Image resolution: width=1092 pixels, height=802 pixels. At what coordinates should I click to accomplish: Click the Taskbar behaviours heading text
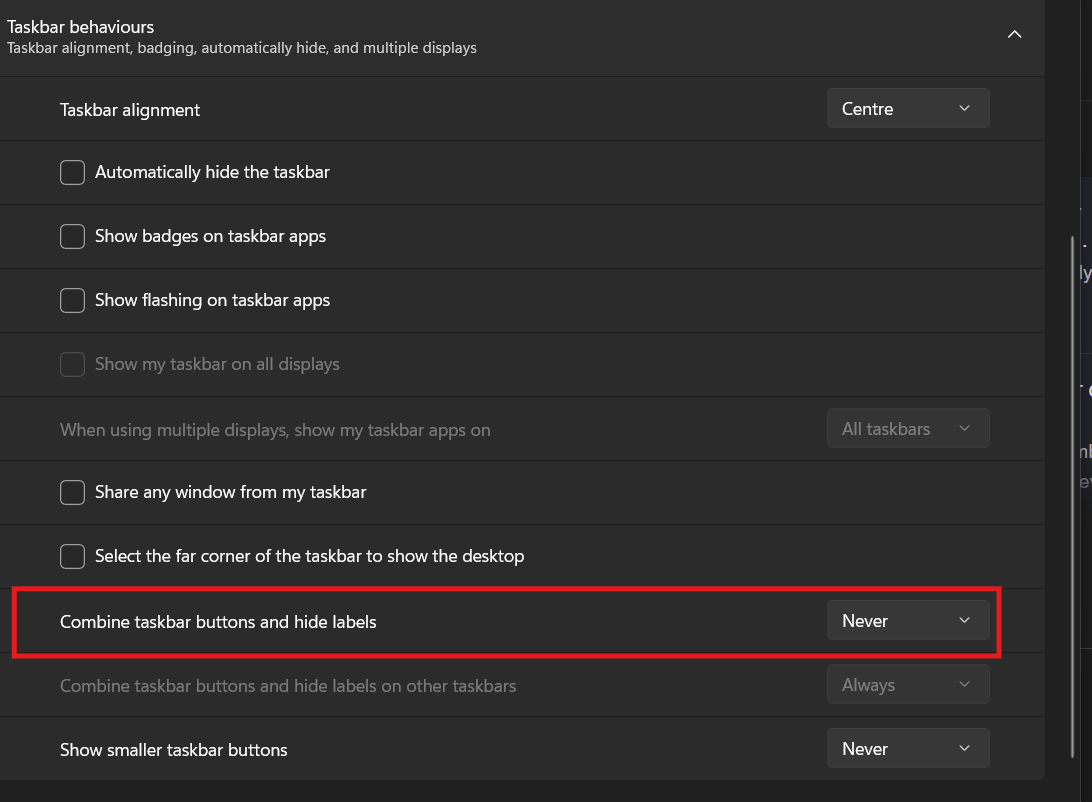tap(81, 27)
